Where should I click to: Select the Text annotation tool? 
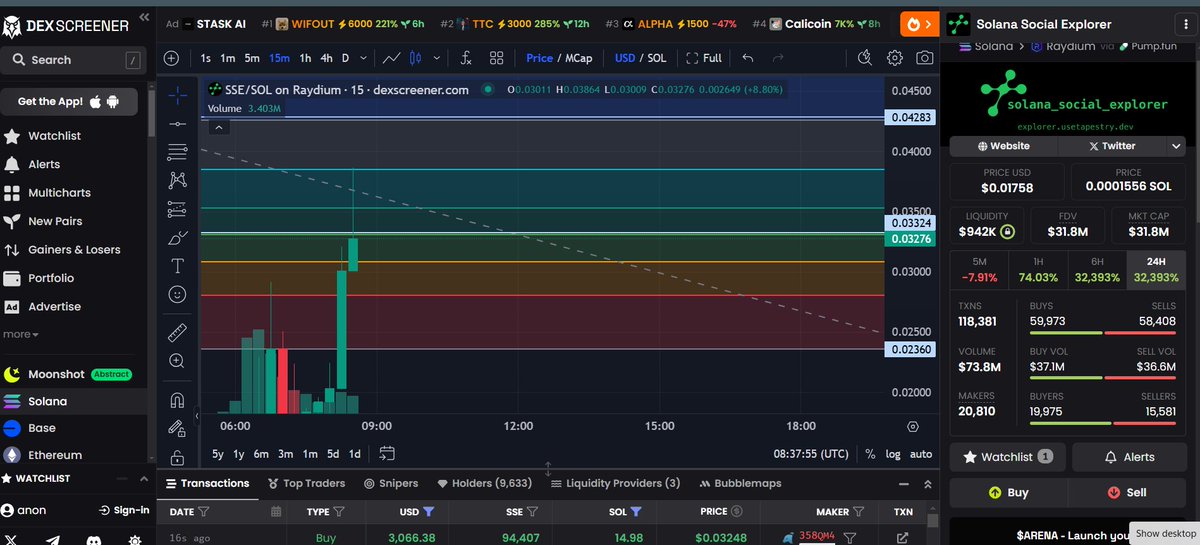(177, 266)
